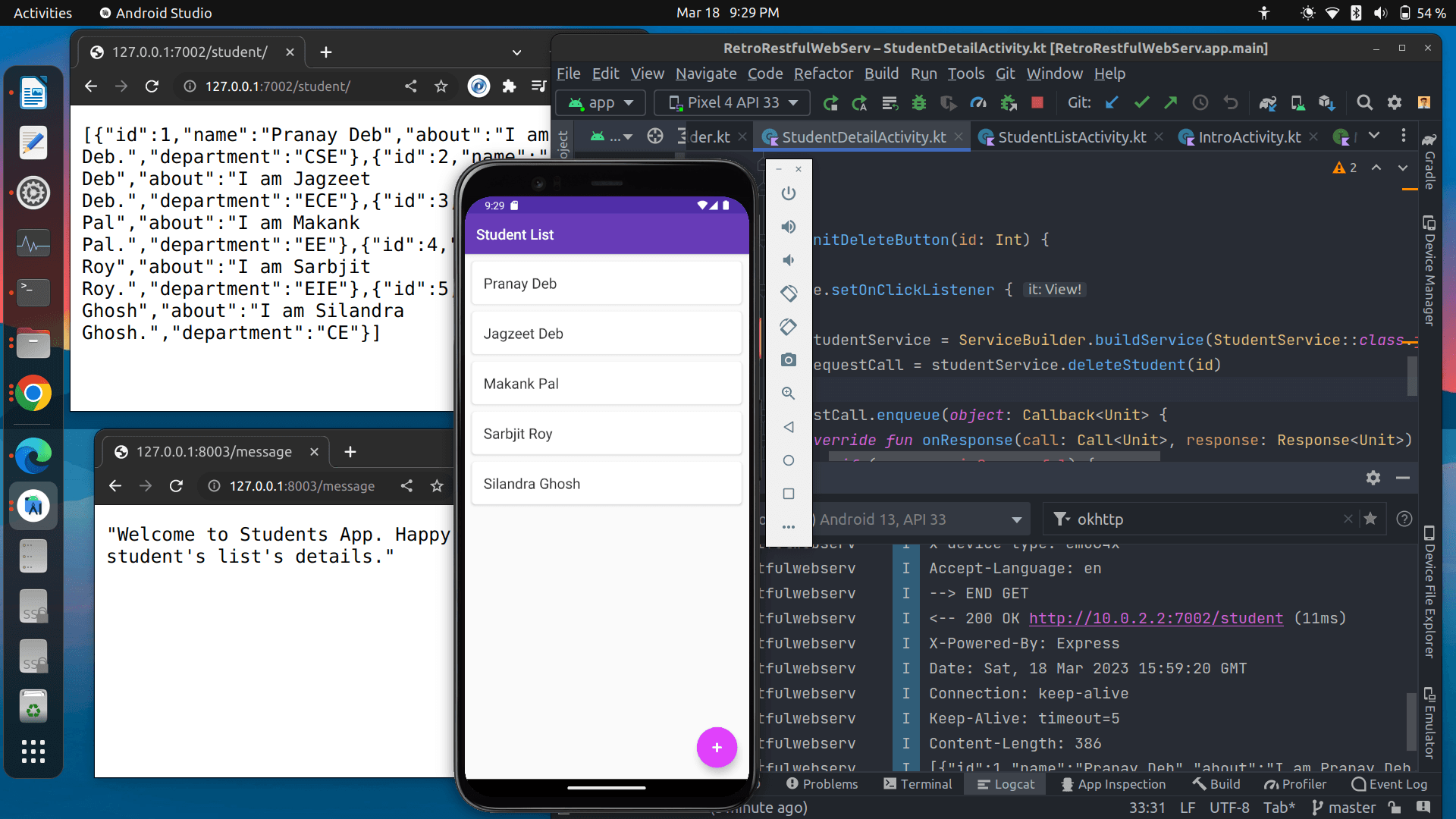Click the red Stop app button
Viewport: 1456px width, 819px height.
coord(1037,102)
